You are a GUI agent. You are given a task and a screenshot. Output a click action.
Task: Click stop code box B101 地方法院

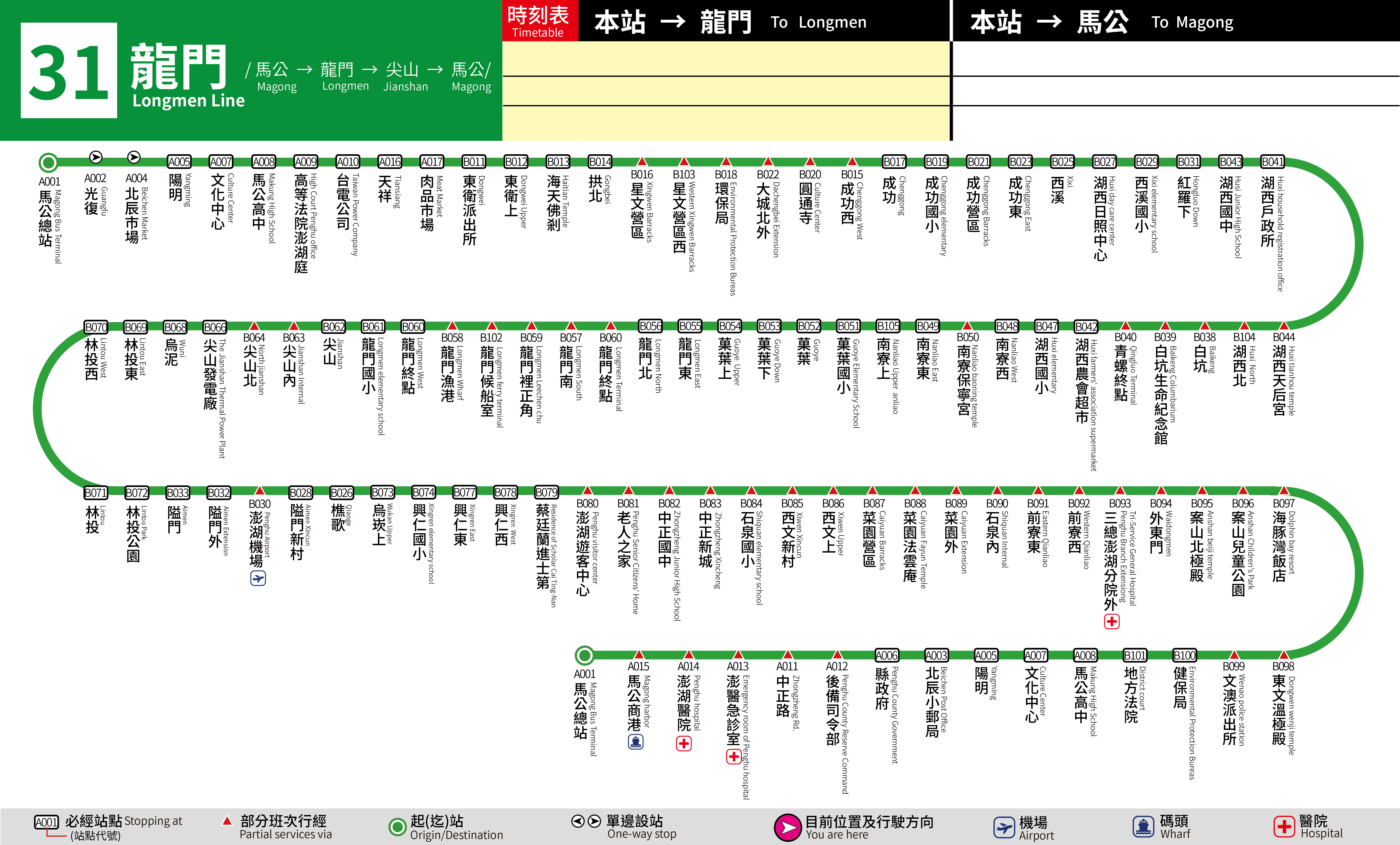(1135, 656)
